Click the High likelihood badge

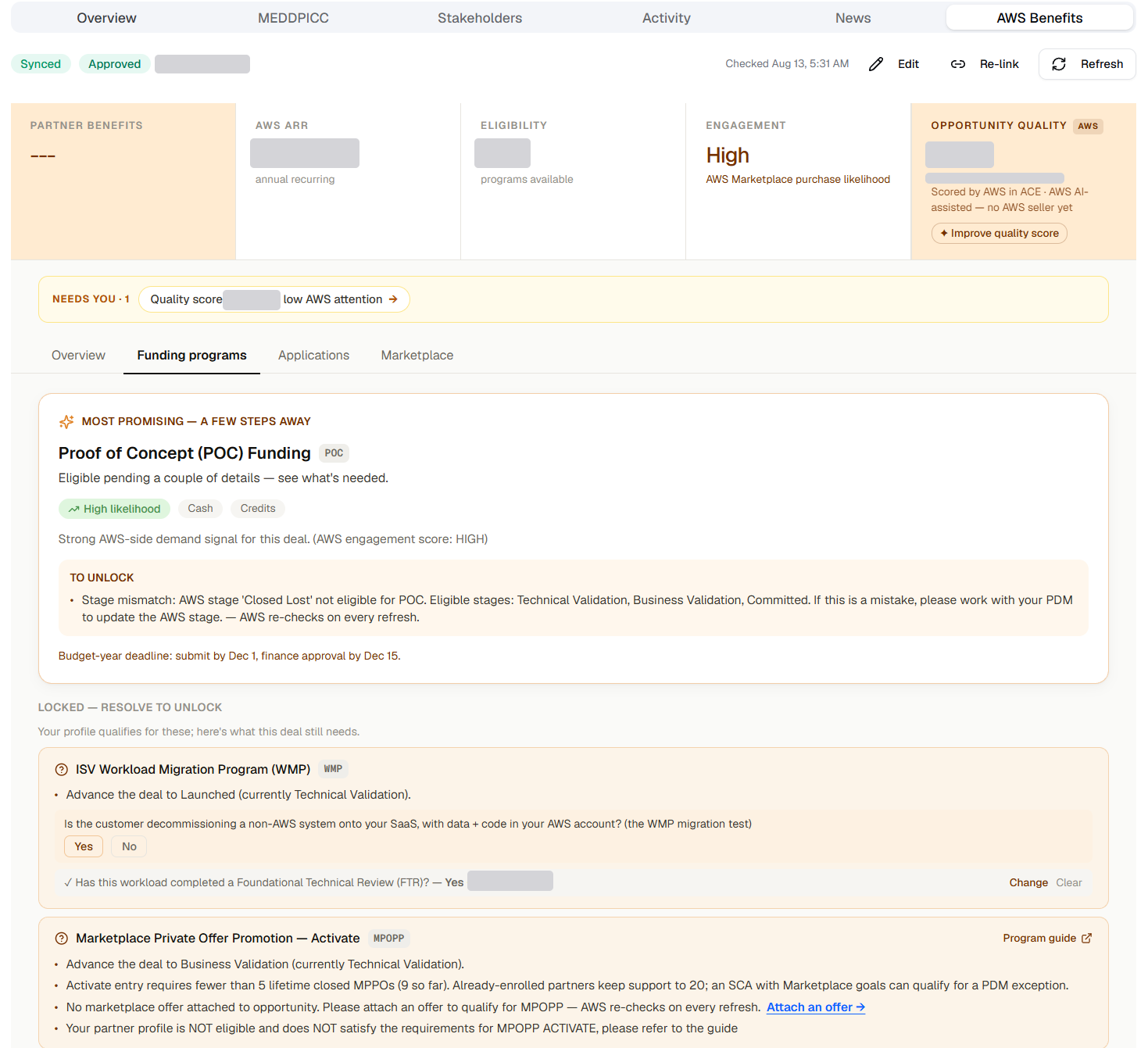tap(114, 509)
